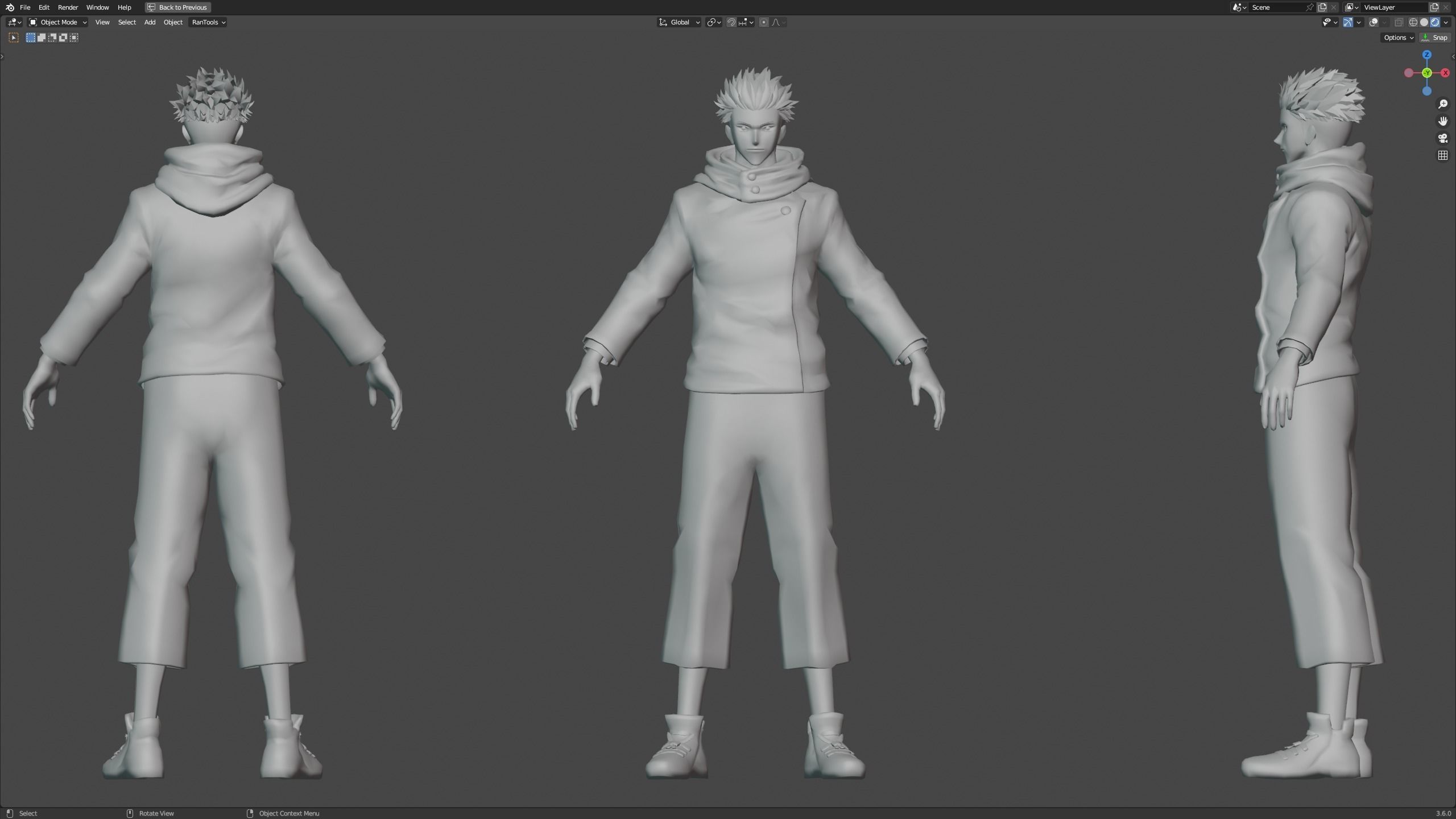Choose the Extend existing selection mode
1456x819 pixels.
click(42, 38)
